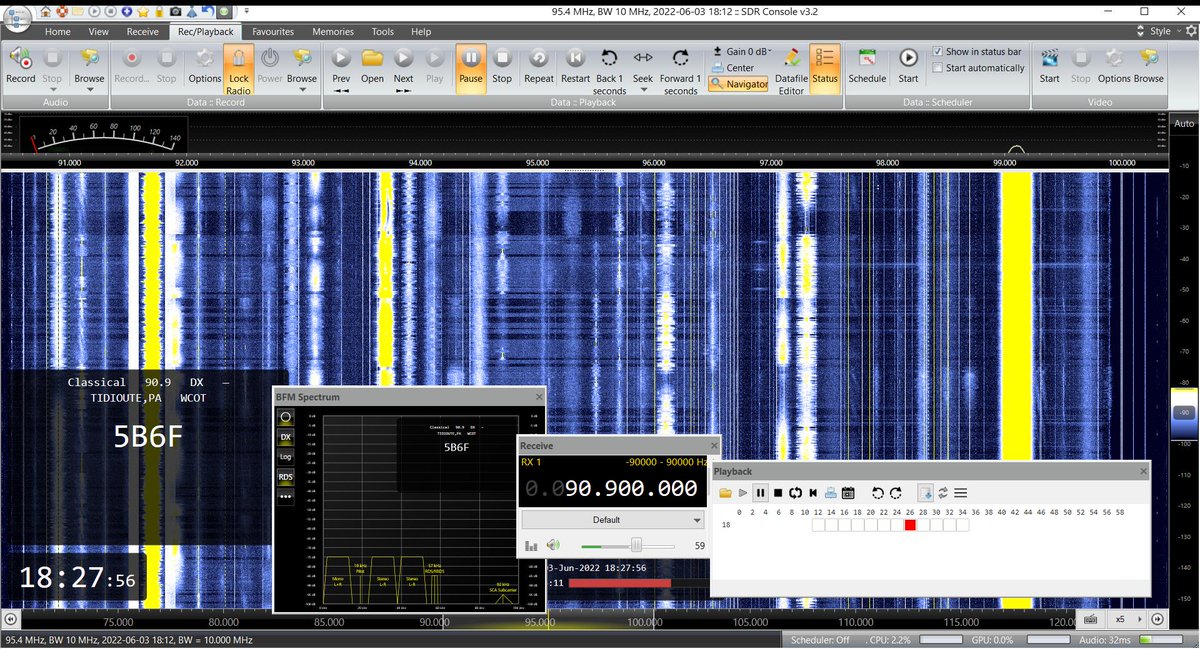Open the Tools tab
1200x649 pixels.
[x=382, y=32]
